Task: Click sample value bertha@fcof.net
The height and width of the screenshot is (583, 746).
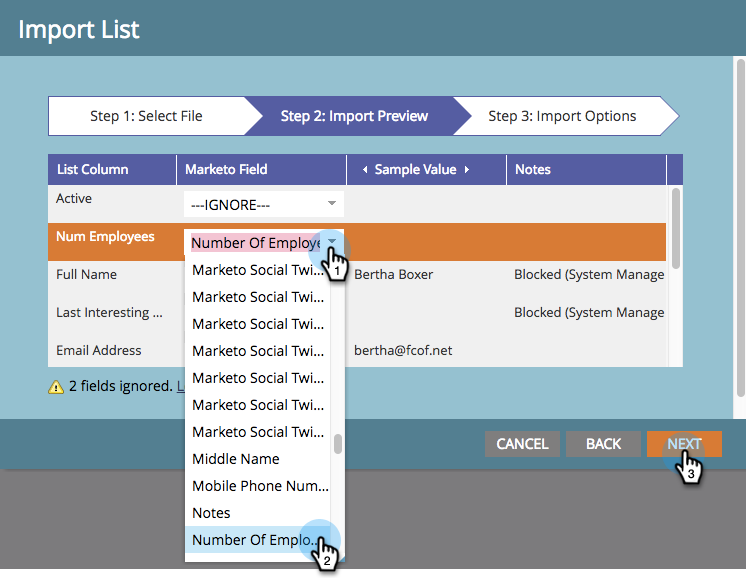Action: (403, 351)
